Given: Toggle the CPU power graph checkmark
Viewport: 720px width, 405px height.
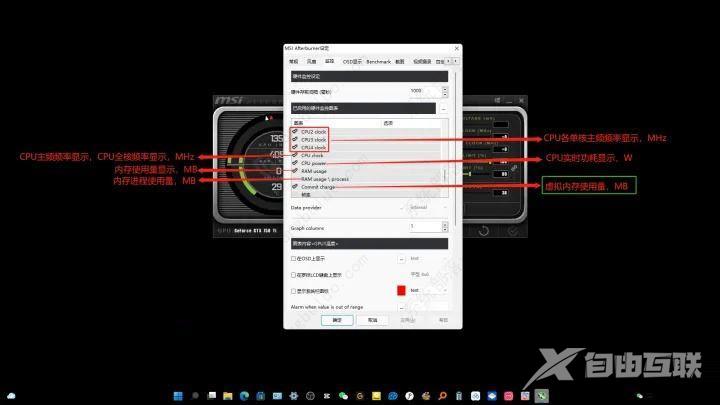Looking at the screenshot, I should 295,163.
